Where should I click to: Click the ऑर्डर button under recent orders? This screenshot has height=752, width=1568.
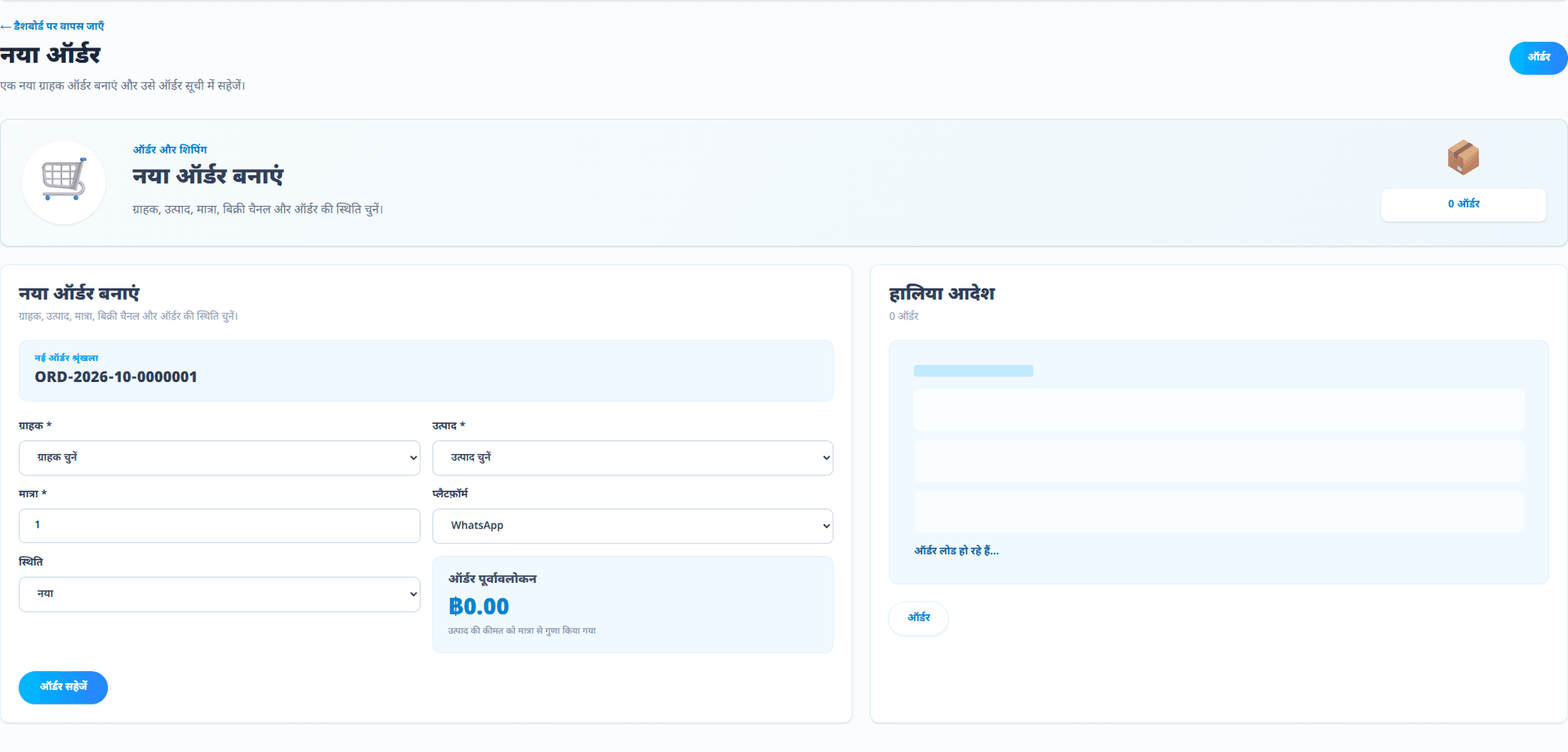(919, 618)
